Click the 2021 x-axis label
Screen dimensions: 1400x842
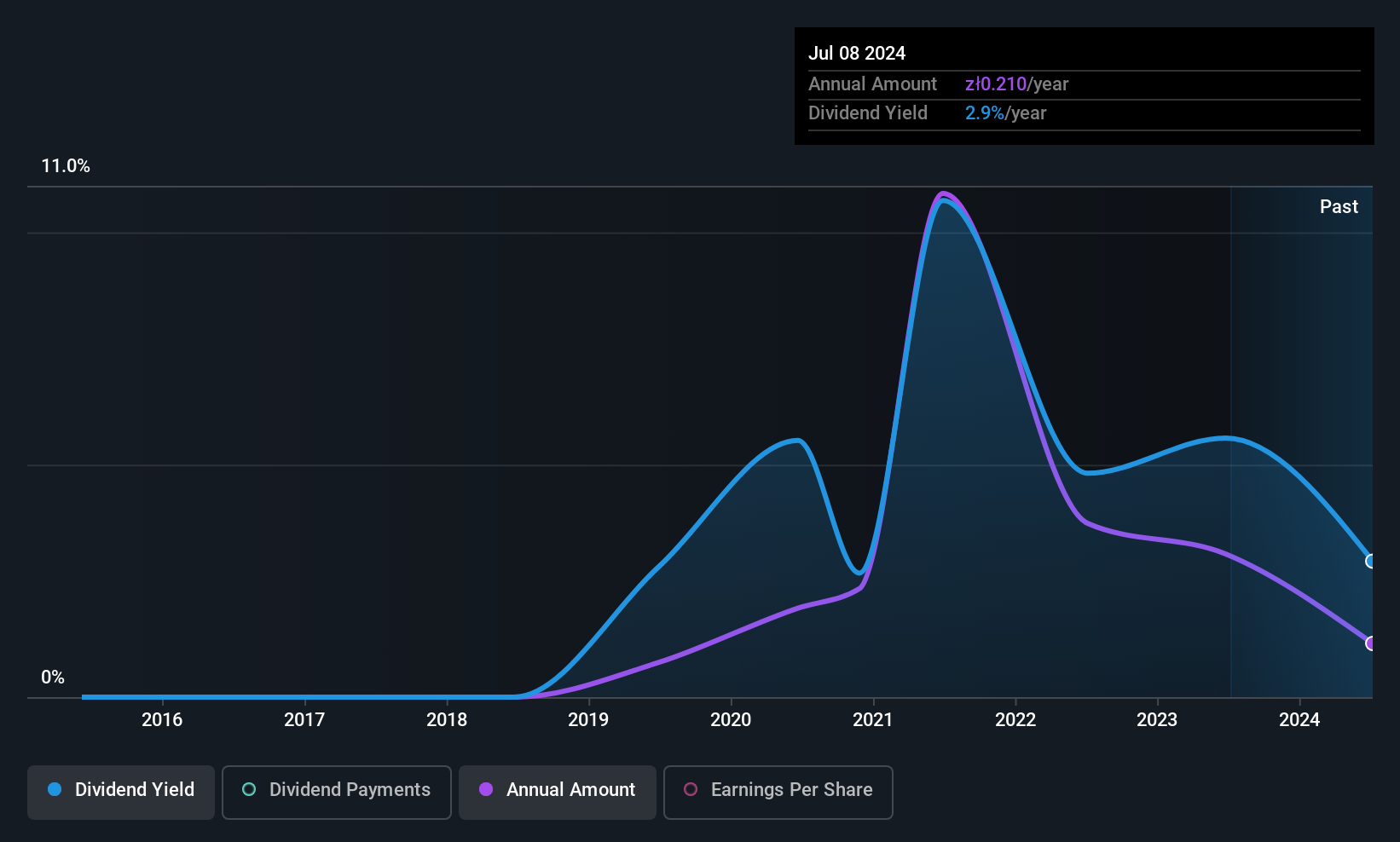click(x=873, y=719)
